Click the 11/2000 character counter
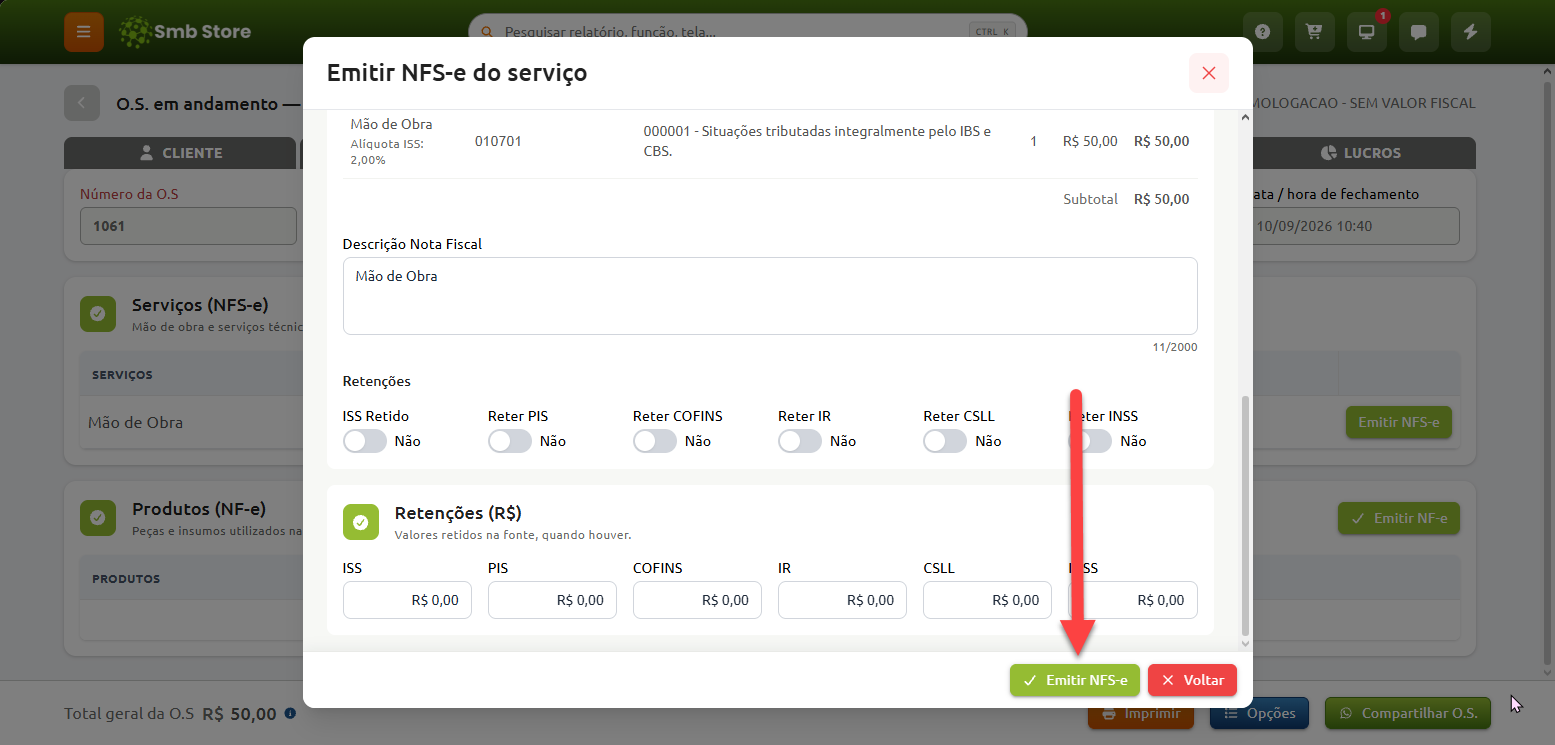This screenshot has width=1555, height=745. (x=1175, y=347)
